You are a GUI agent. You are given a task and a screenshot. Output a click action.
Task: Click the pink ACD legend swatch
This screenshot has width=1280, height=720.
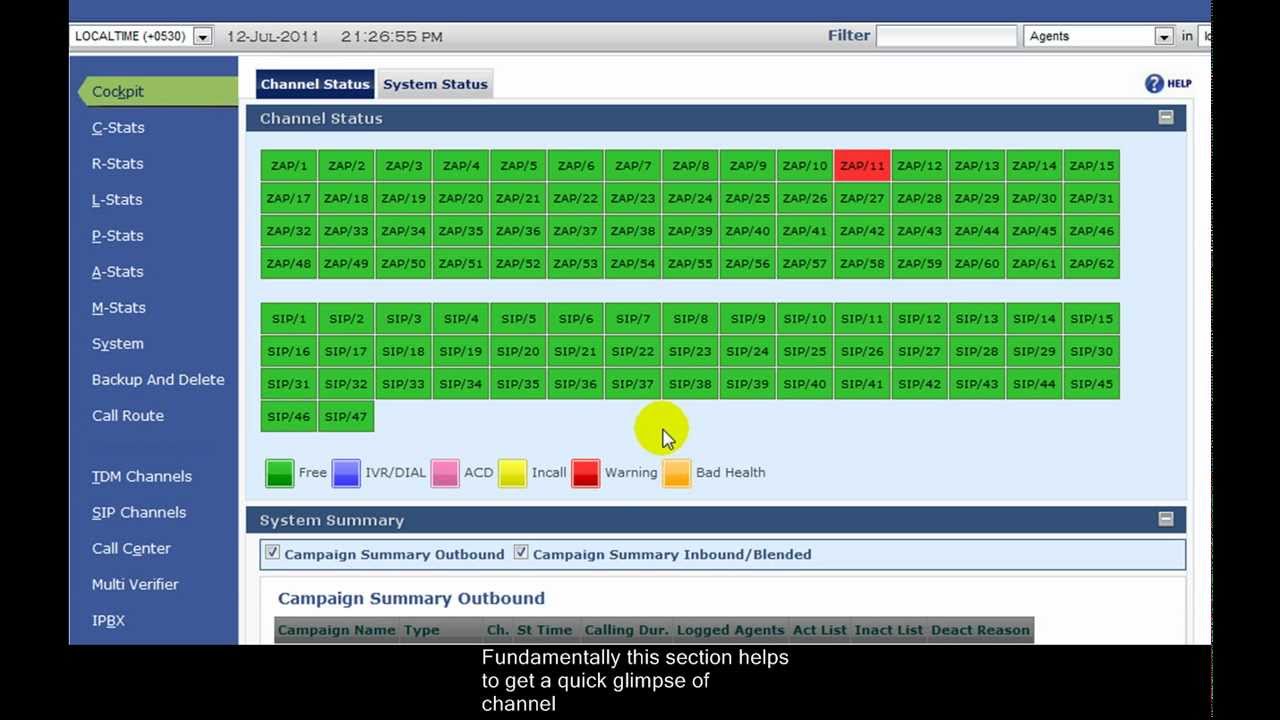(x=445, y=473)
